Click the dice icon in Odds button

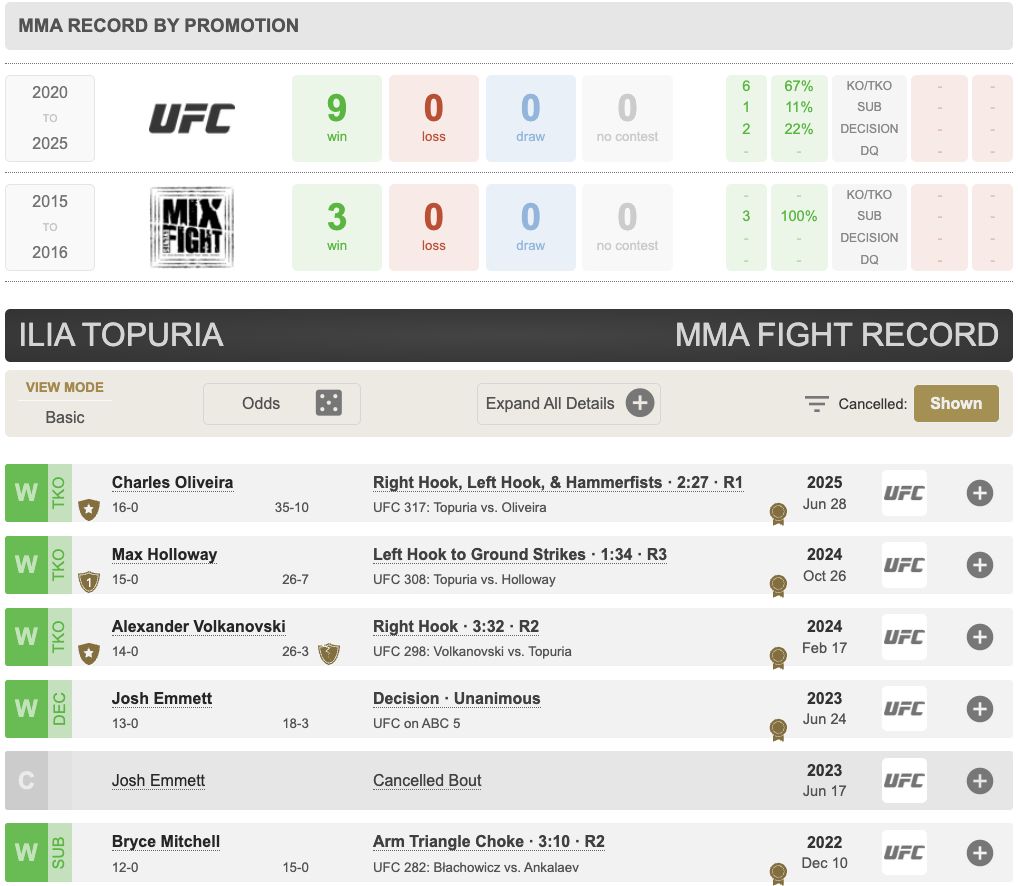tap(329, 403)
